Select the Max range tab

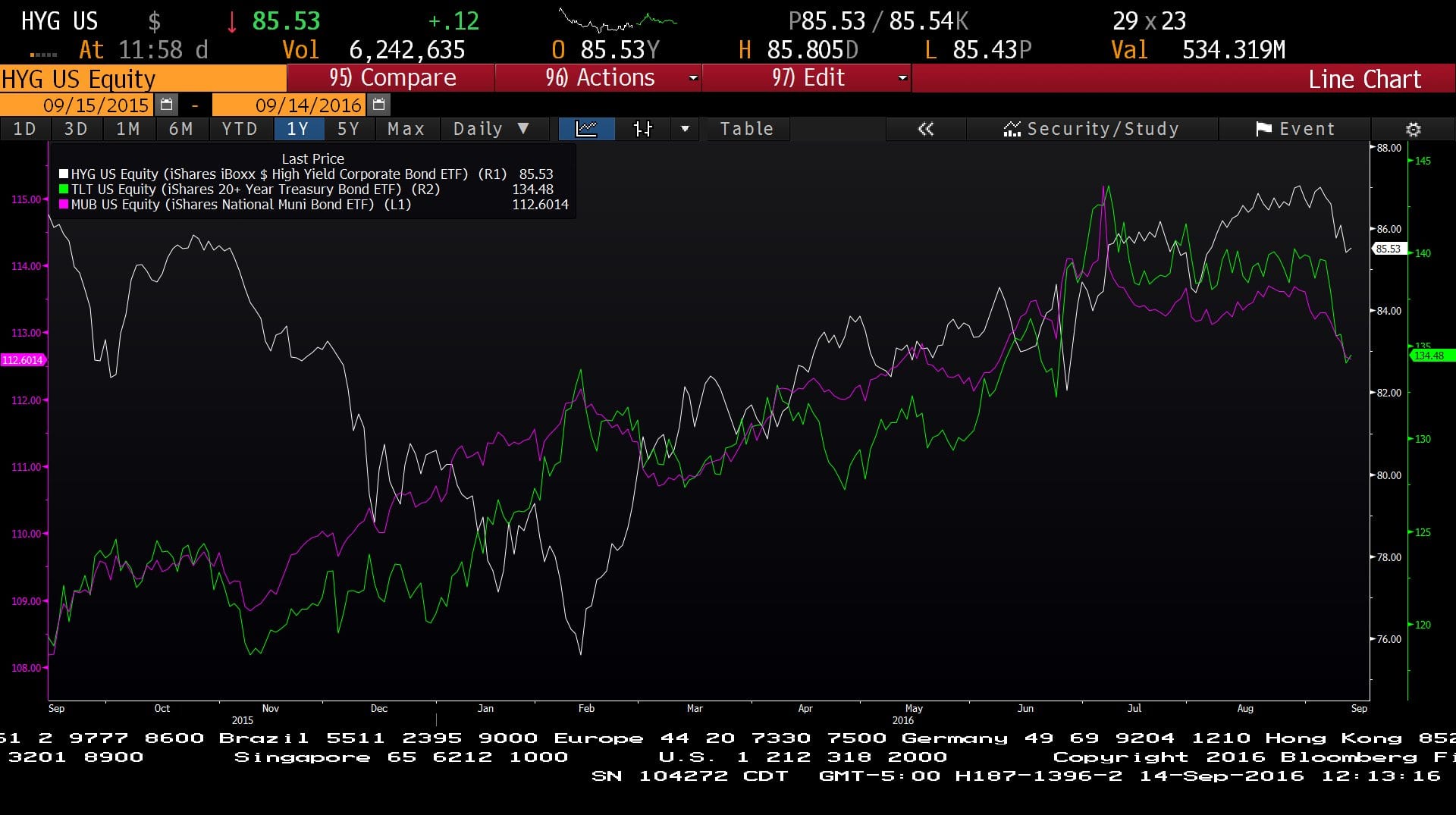click(406, 129)
